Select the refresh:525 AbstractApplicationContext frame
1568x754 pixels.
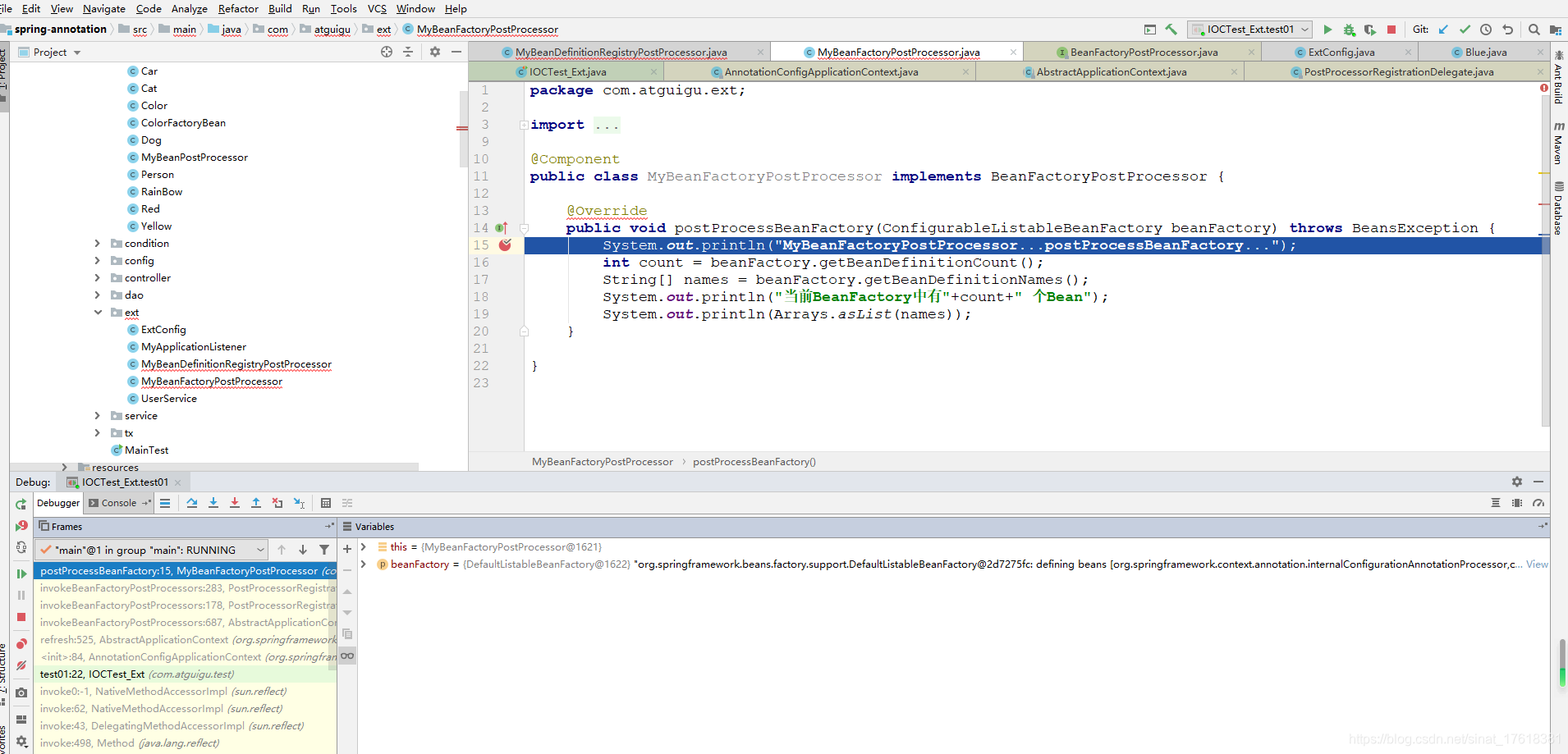click(185, 640)
